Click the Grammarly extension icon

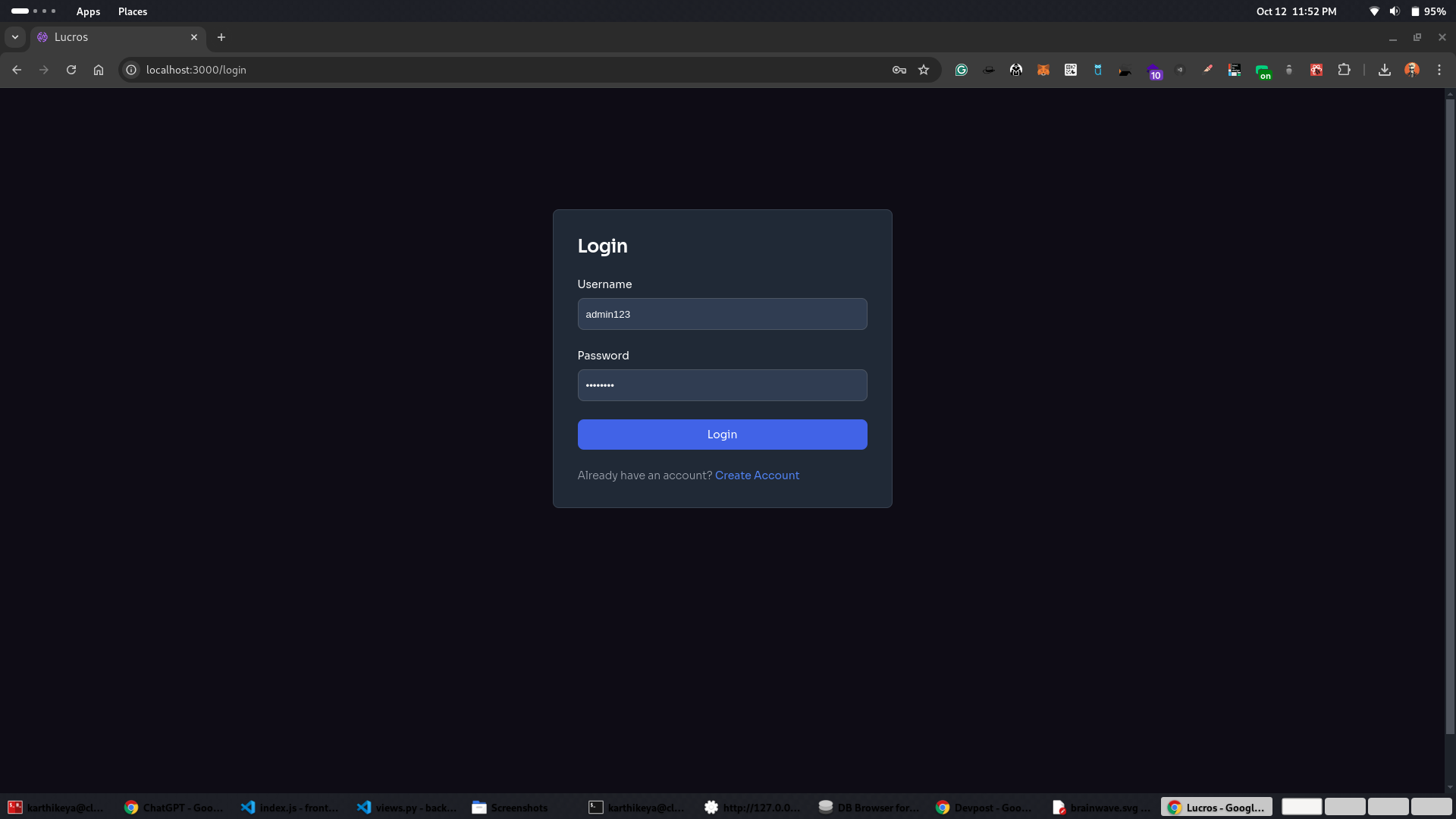coord(961,70)
